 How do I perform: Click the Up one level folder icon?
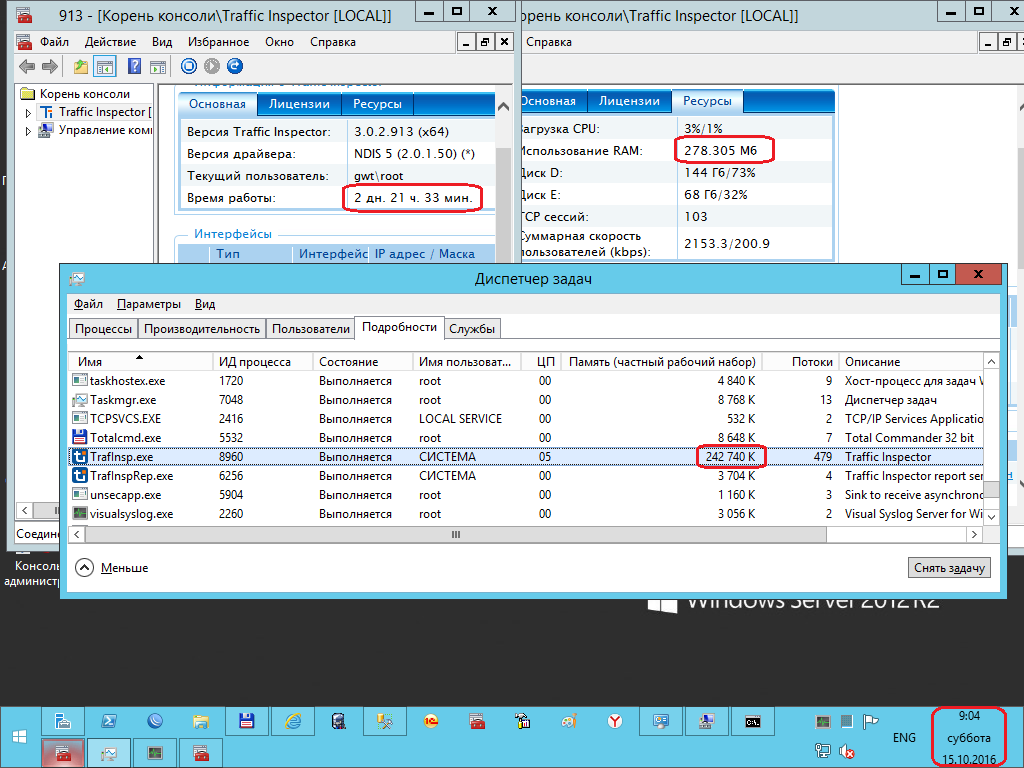pyautogui.click(x=80, y=66)
